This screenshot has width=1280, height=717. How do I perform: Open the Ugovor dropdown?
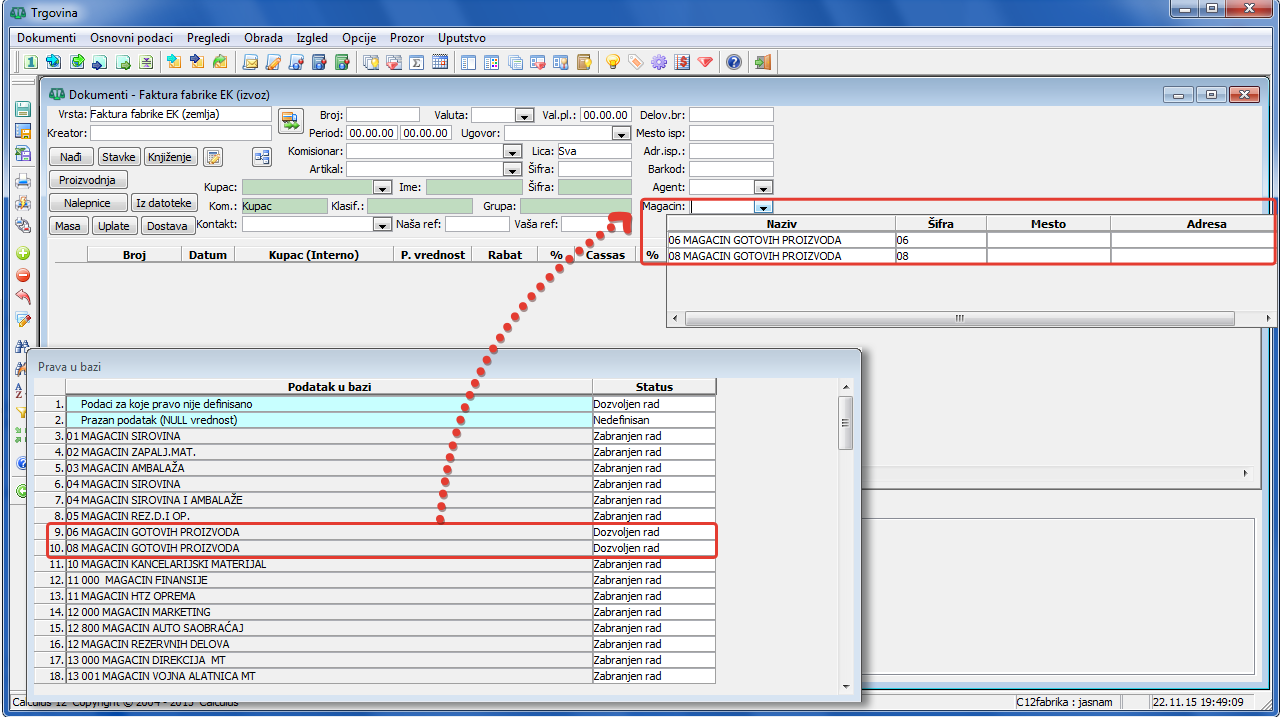(620, 133)
